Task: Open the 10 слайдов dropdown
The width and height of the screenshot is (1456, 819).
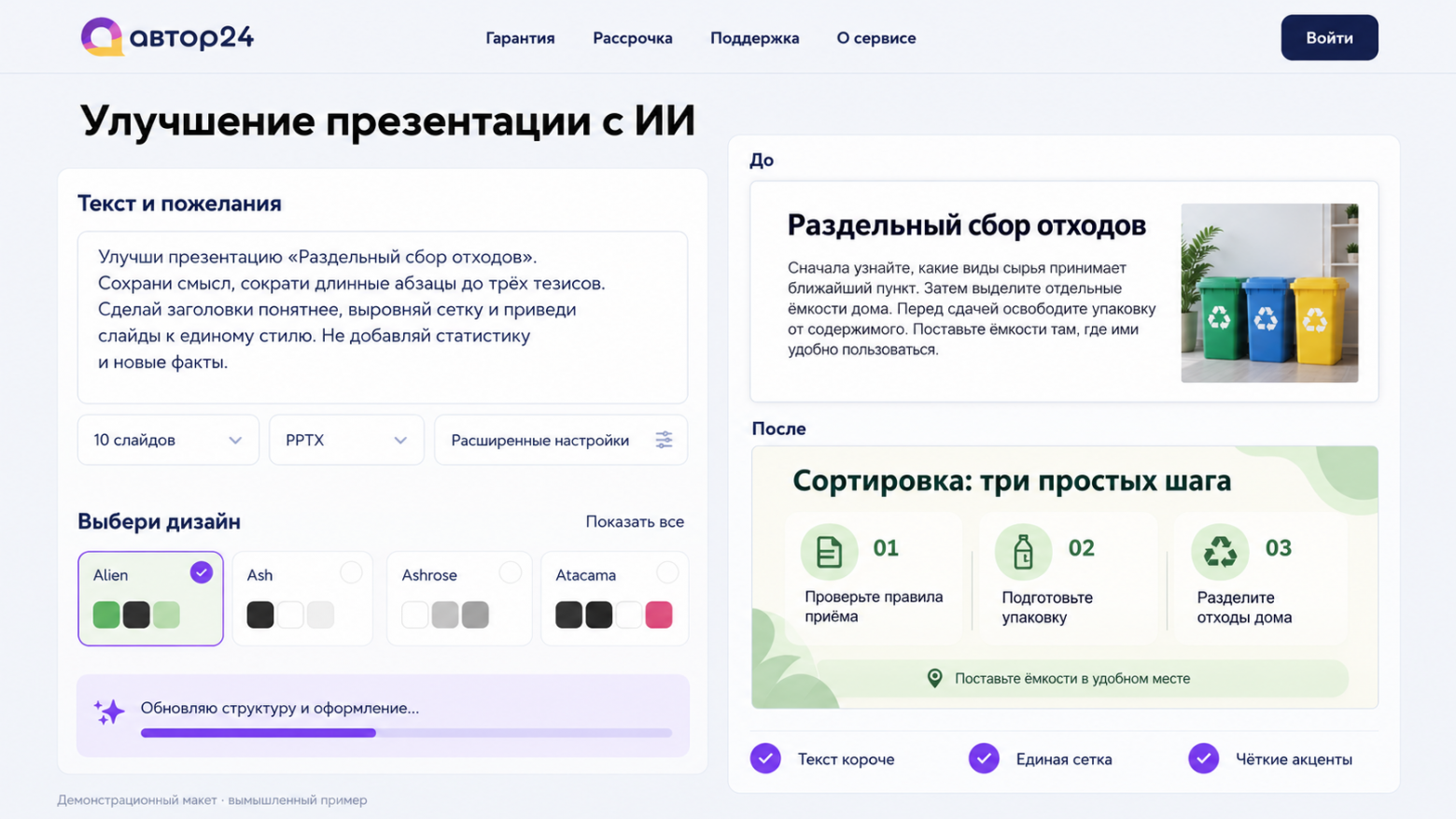Action: 168,440
